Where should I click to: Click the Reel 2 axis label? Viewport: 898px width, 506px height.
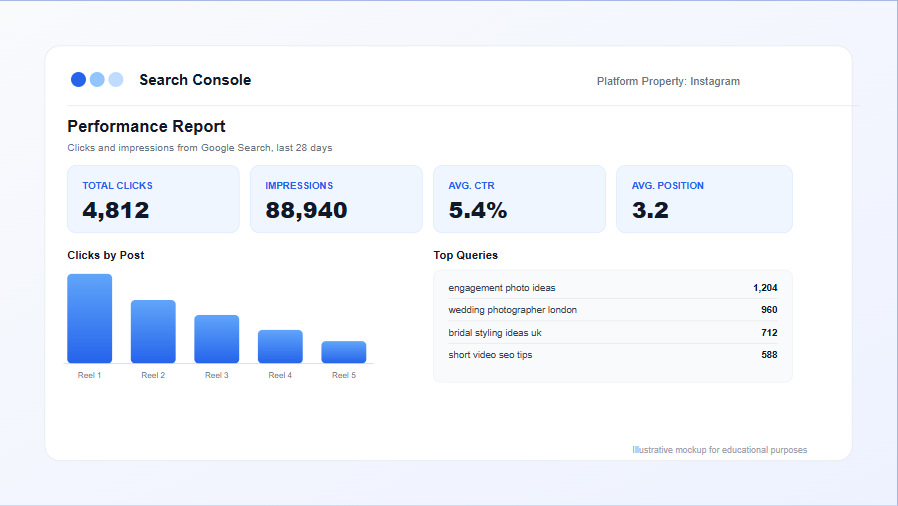[153, 375]
